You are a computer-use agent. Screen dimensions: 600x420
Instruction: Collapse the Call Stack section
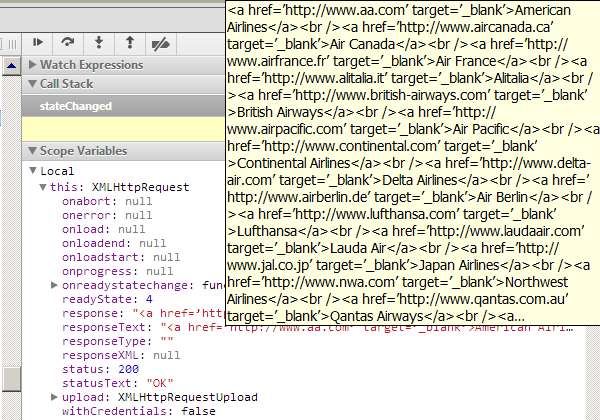click(33, 84)
